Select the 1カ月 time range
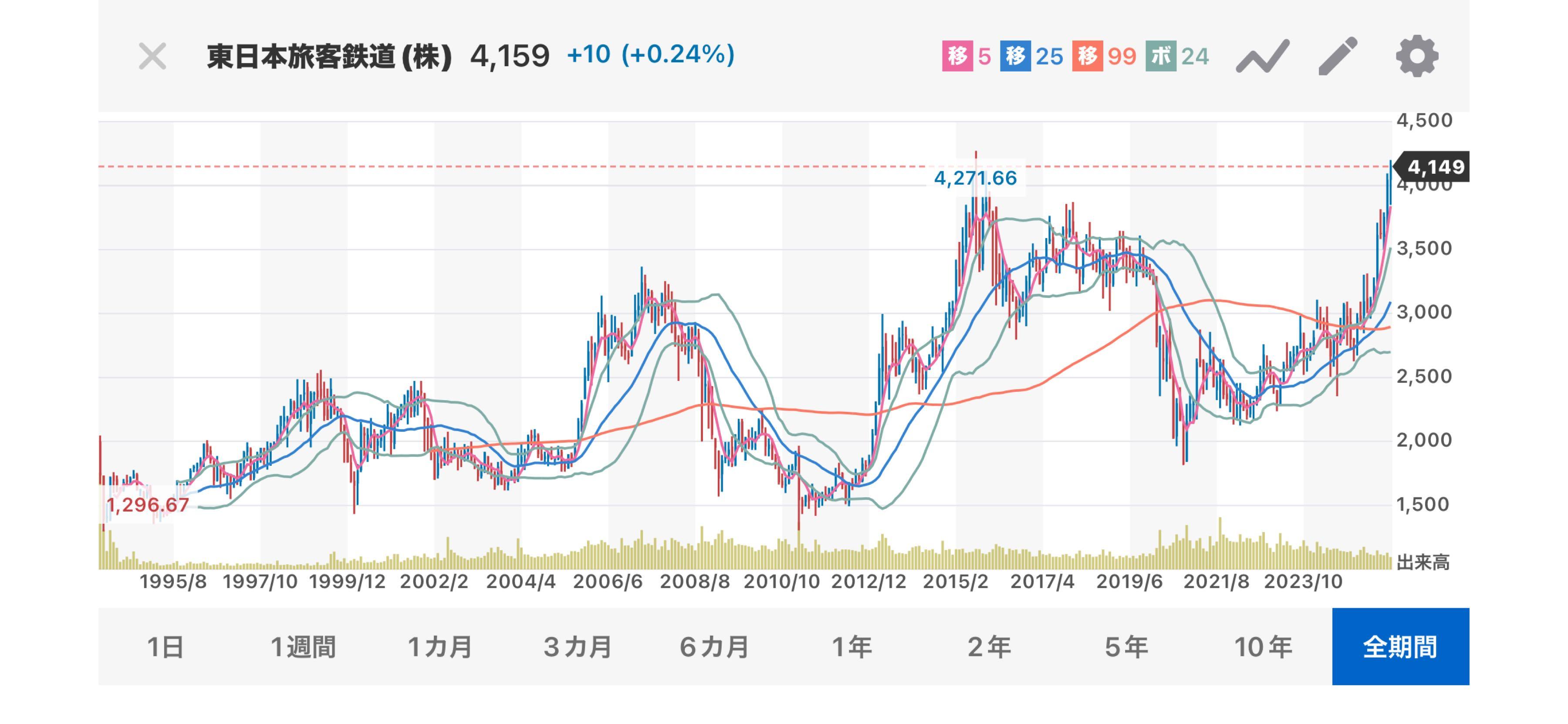The width and height of the screenshot is (1568, 724). click(x=440, y=647)
